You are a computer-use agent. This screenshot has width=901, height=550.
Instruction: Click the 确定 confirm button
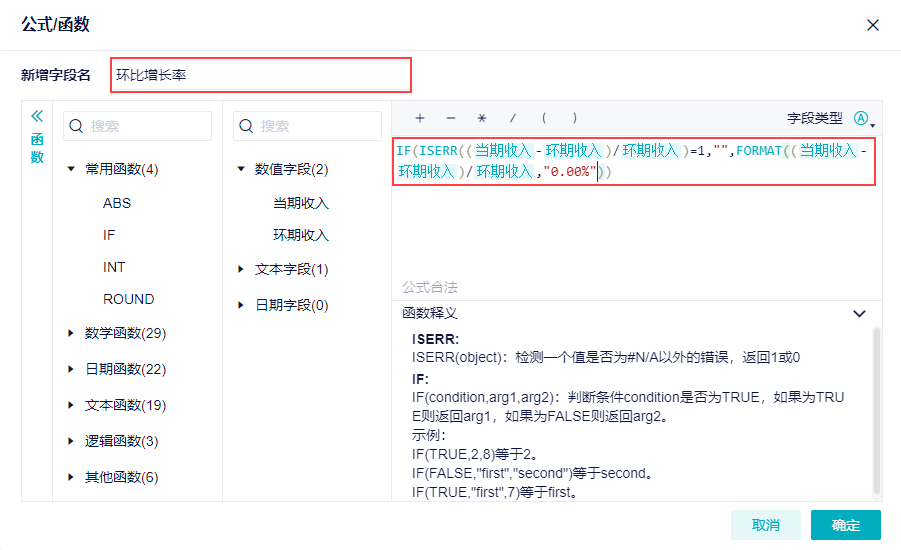click(846, 525)
